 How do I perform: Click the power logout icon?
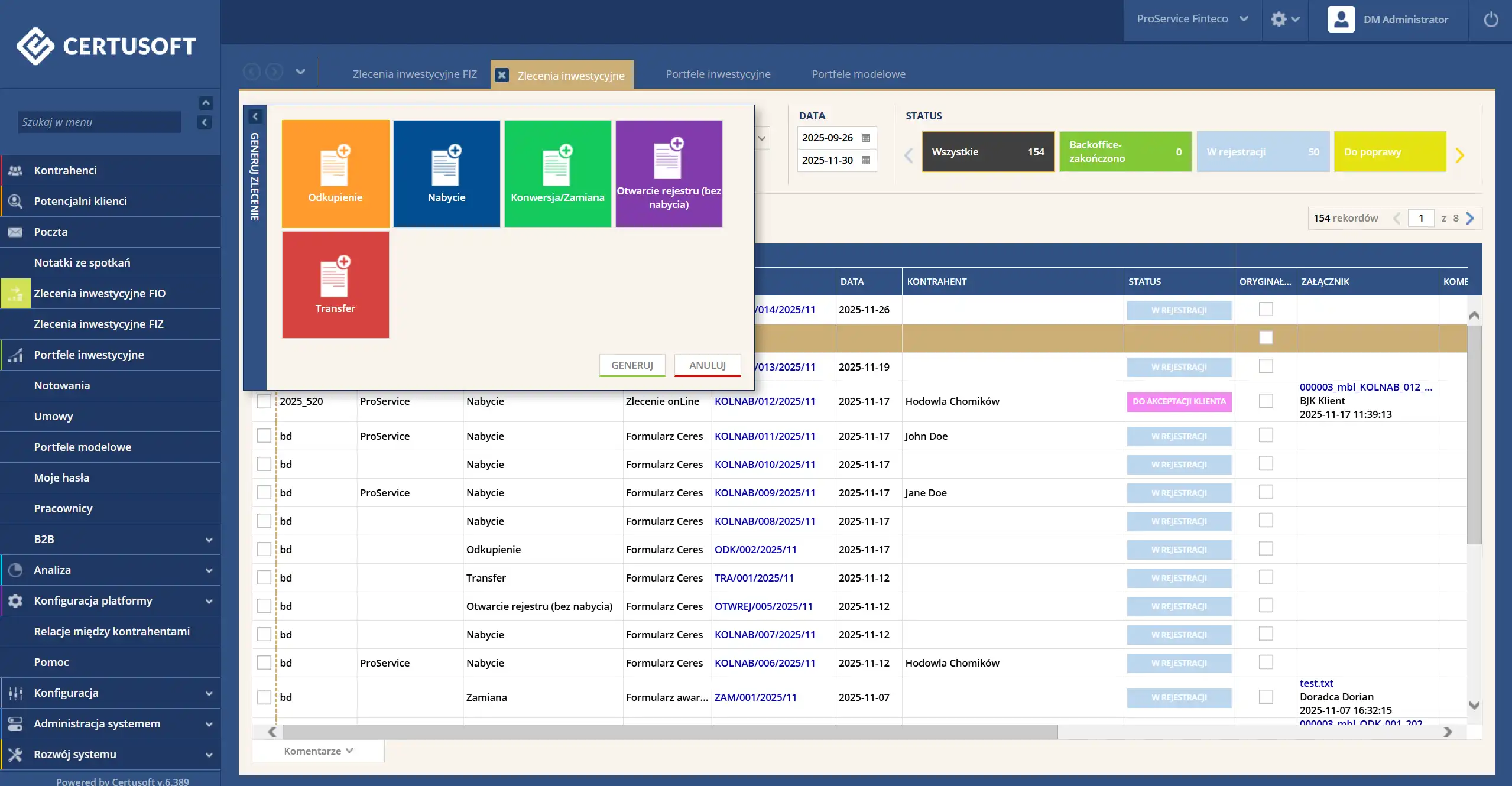tap(1491, 20)
